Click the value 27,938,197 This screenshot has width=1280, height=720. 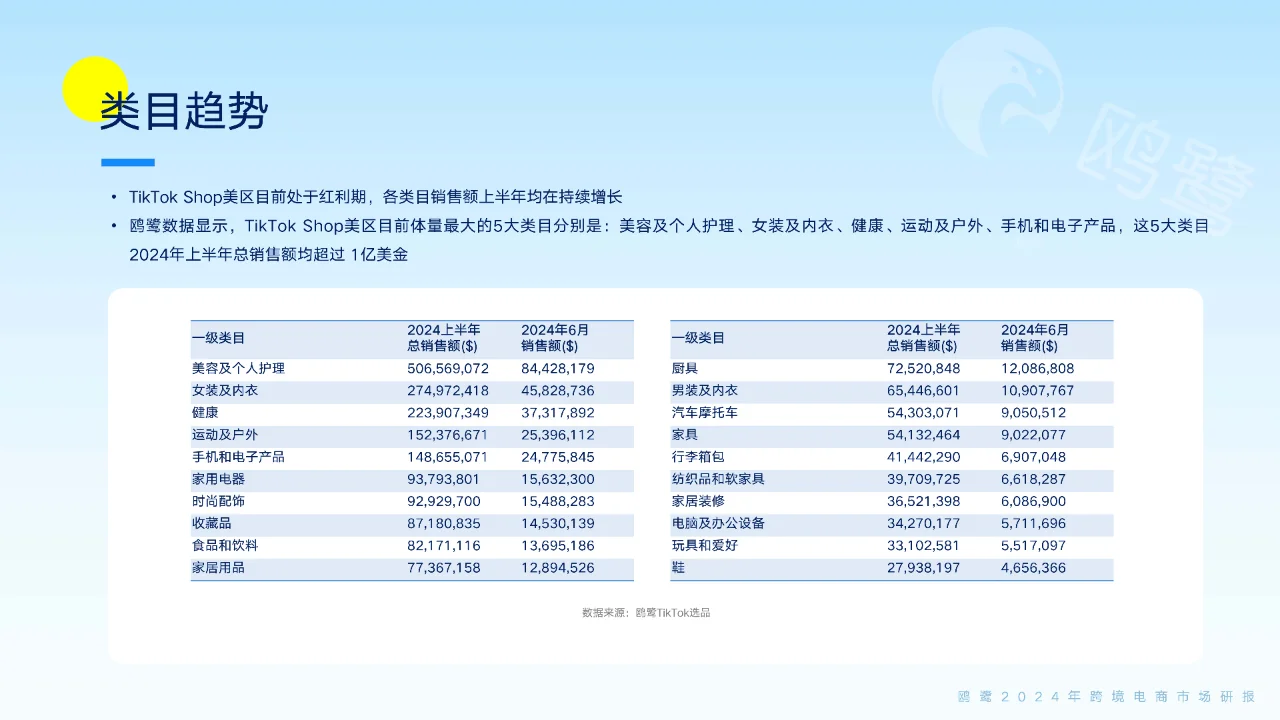(924, 568)
